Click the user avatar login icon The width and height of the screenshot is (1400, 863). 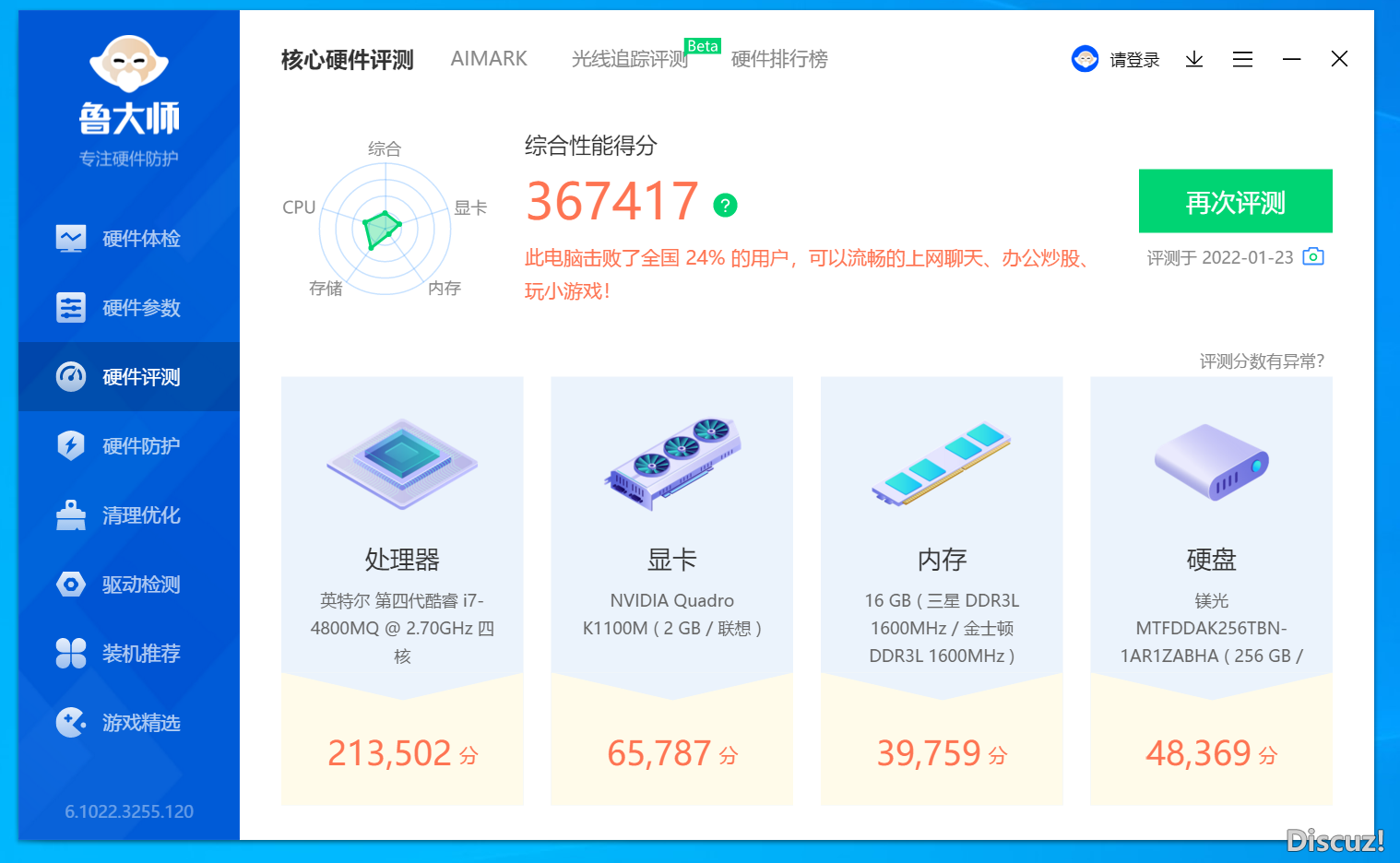[x=1085, y=59]
